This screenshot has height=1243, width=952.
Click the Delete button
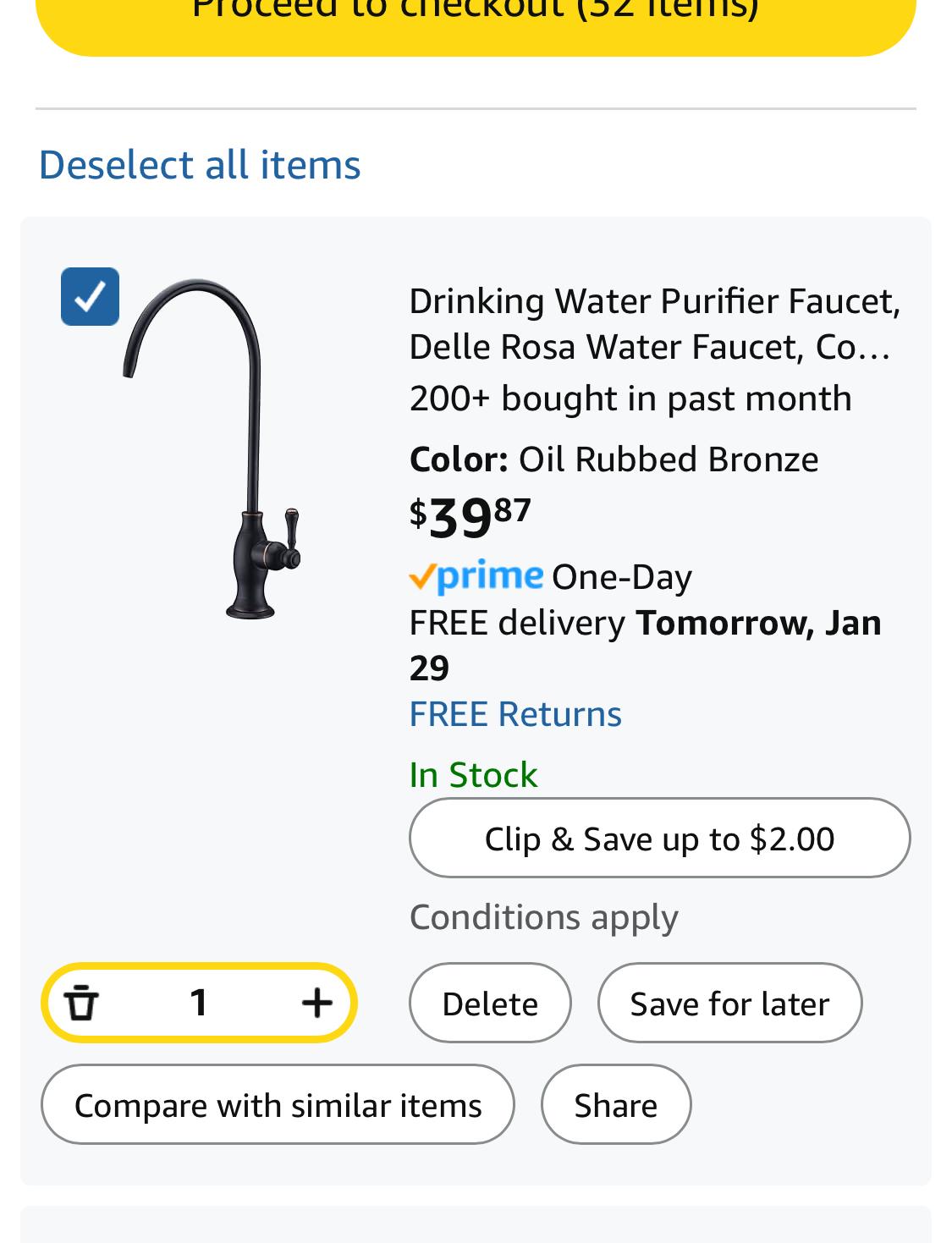pos(490,1004)
